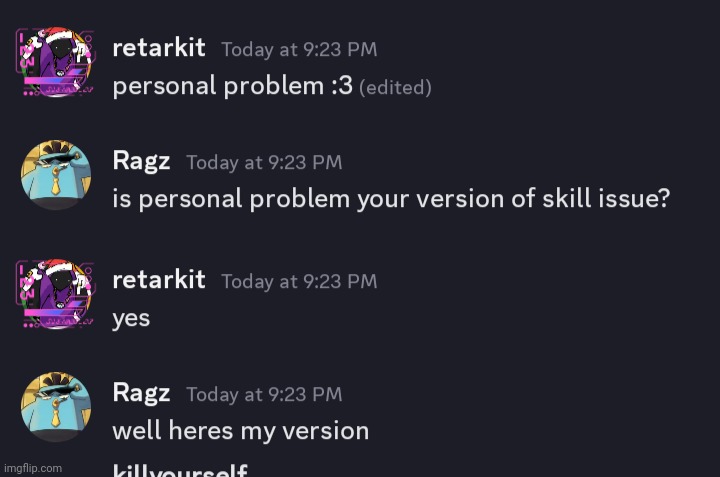Open the retarkit username on the first message
The width and height of the screenshot is (720, 477).
click(159, 48)
